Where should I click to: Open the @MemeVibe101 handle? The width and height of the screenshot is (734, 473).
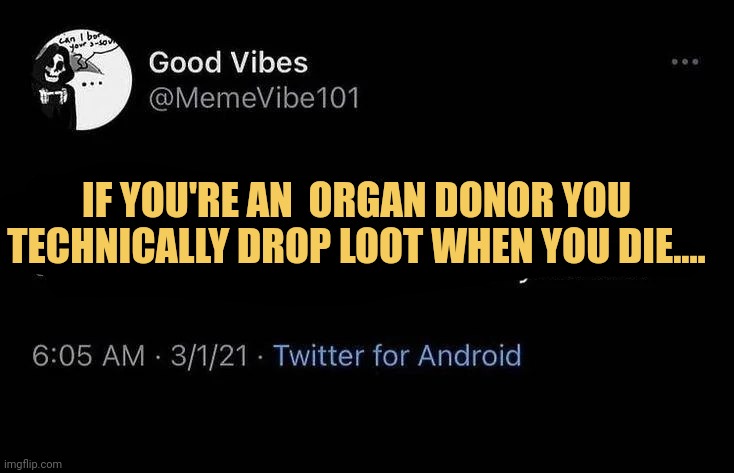point(254,98)
